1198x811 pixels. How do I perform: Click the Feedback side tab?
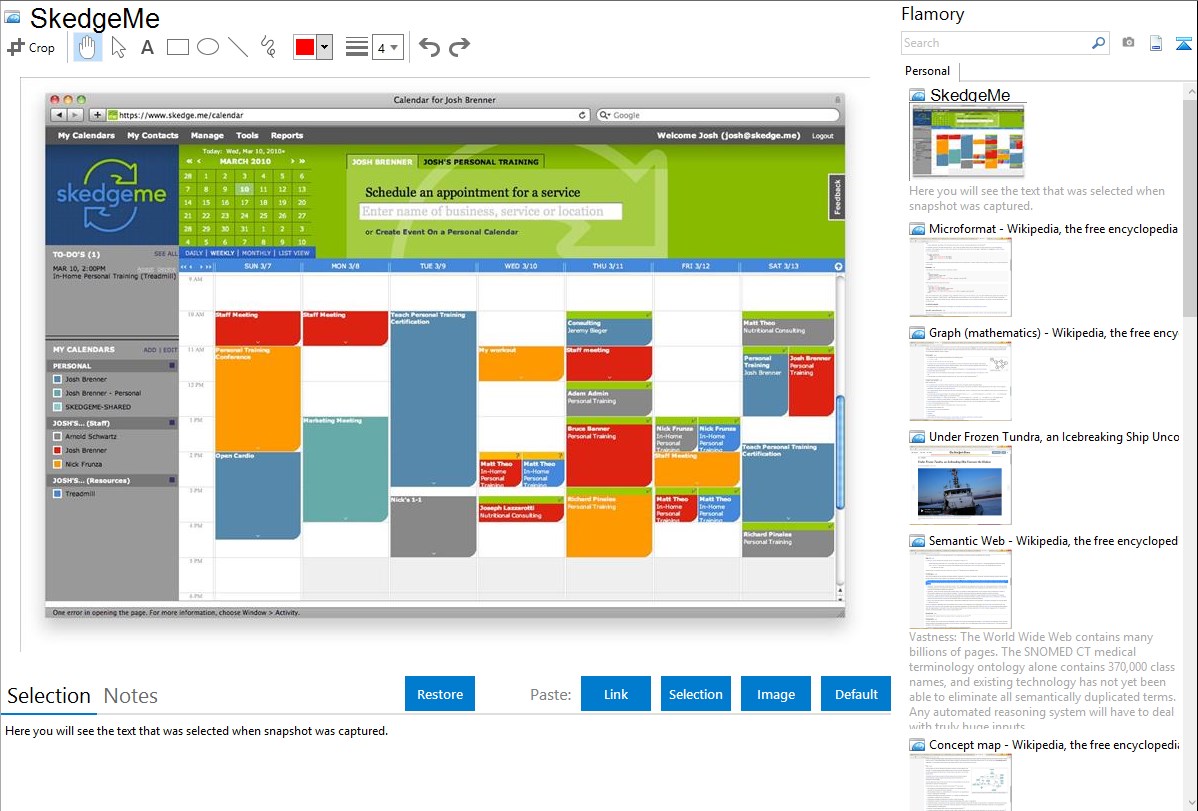(x=837, y=196)
